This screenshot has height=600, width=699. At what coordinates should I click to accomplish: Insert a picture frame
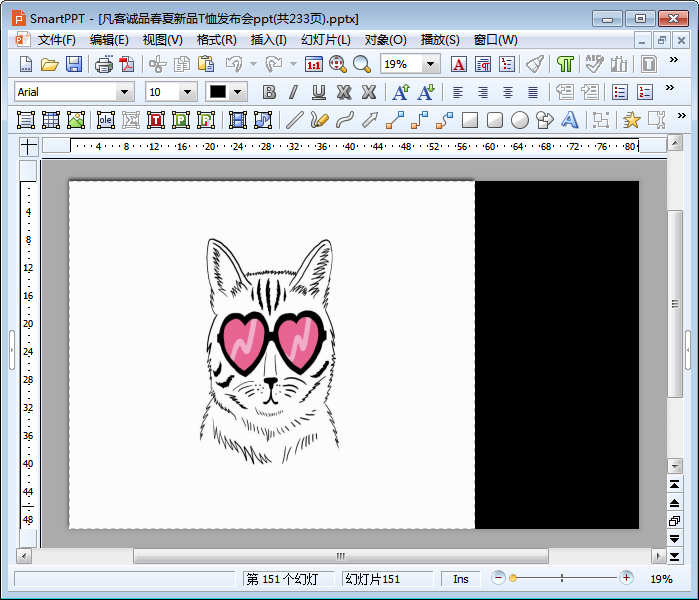click(76, 120)
